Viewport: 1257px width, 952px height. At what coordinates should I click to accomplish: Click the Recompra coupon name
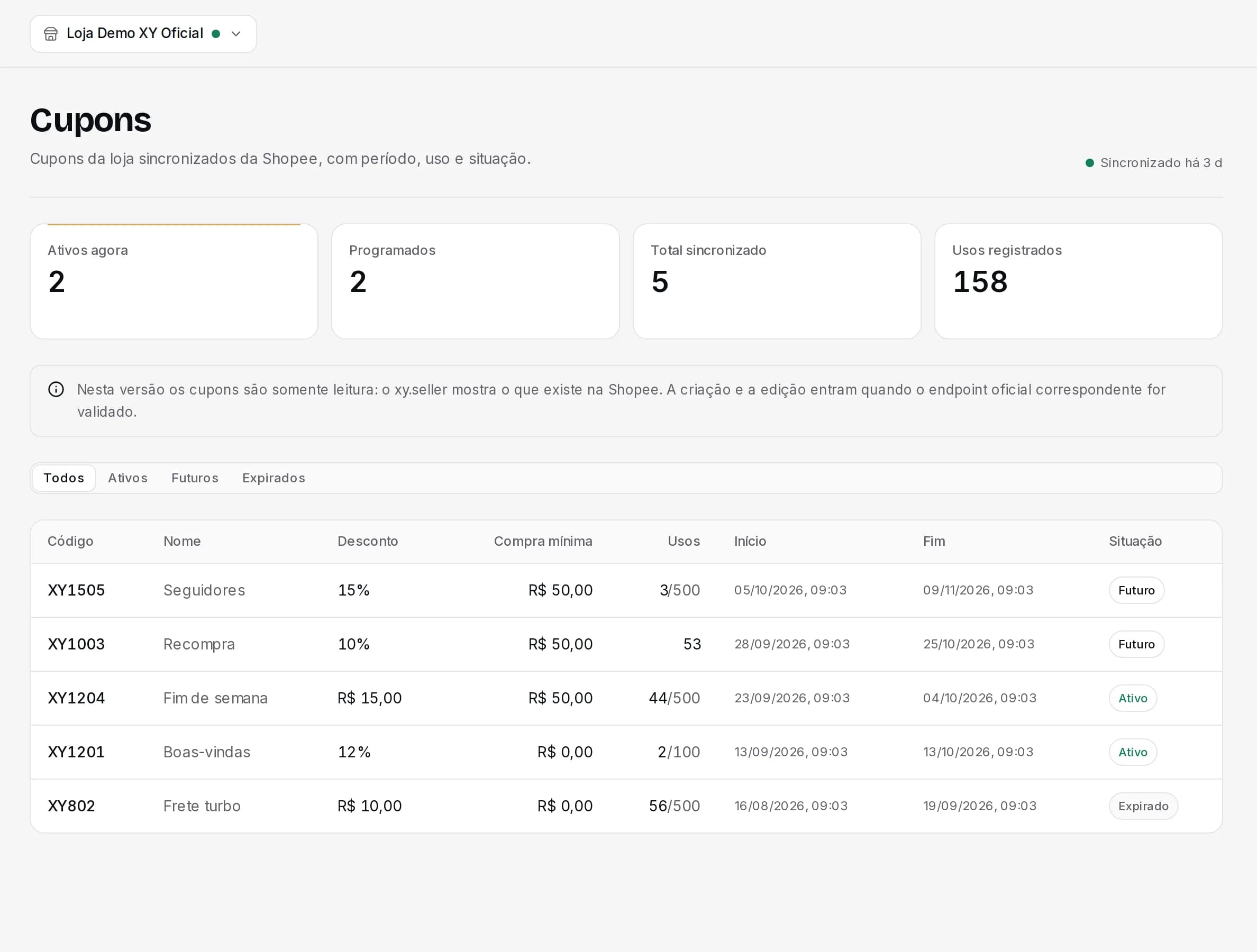click(199, 645)
